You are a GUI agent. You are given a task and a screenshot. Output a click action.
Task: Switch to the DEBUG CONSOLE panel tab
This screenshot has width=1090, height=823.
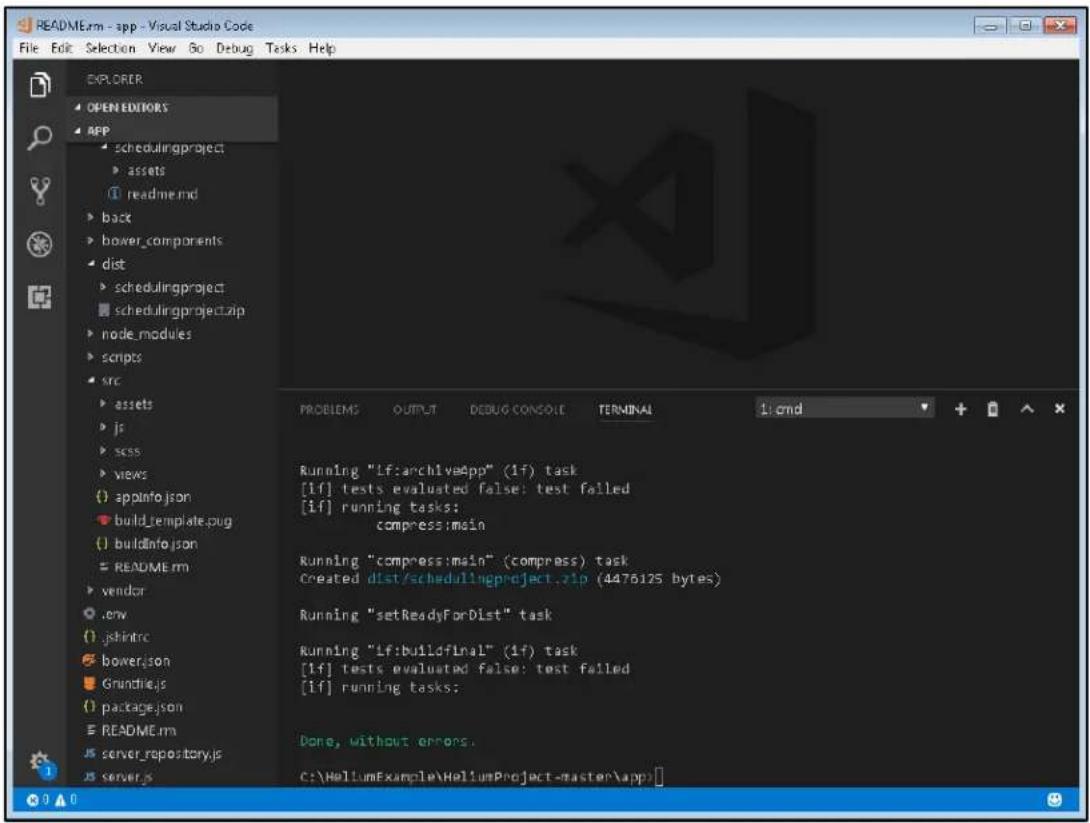517,409
